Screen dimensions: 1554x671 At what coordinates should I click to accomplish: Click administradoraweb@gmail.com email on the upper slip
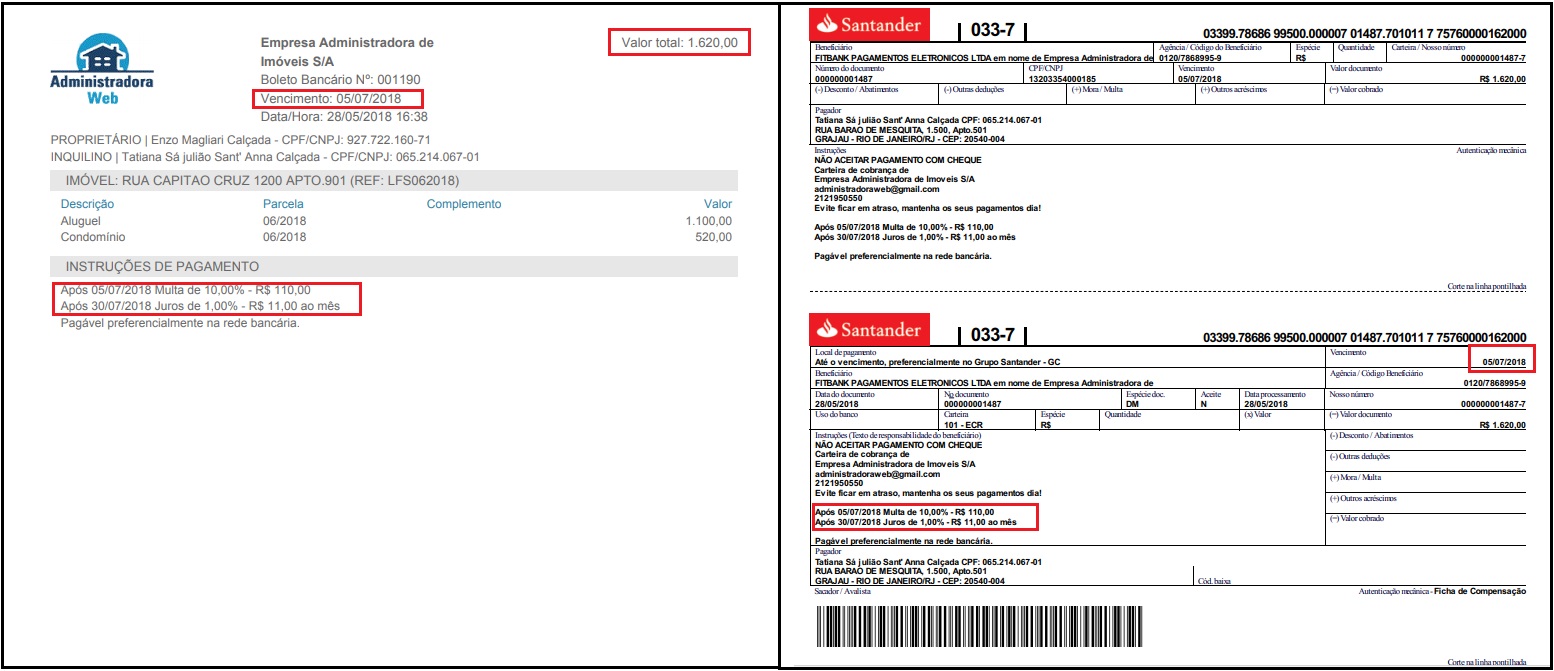876,189
